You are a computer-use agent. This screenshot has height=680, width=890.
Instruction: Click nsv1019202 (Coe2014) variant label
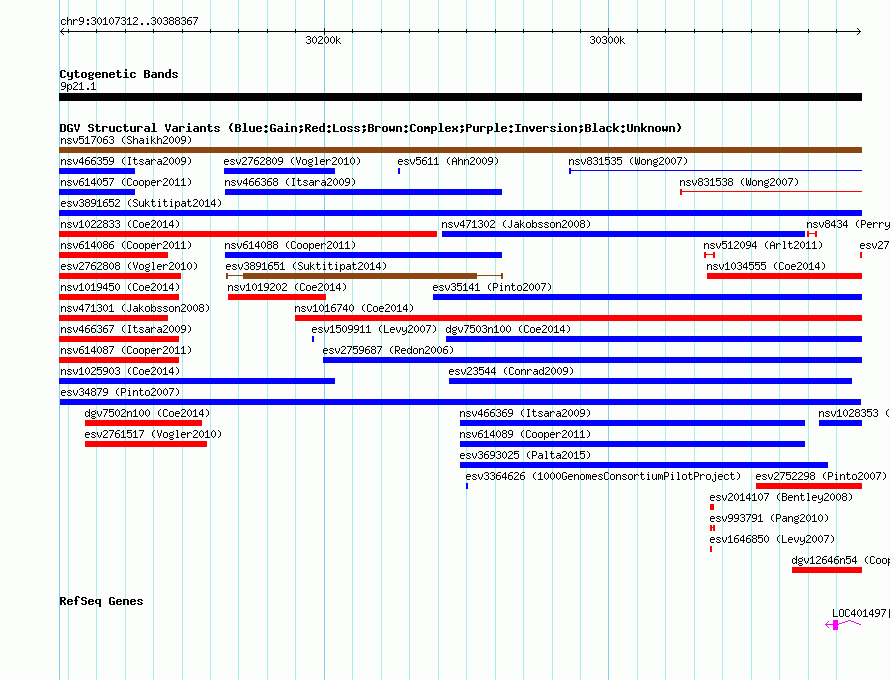pos(287,287)
